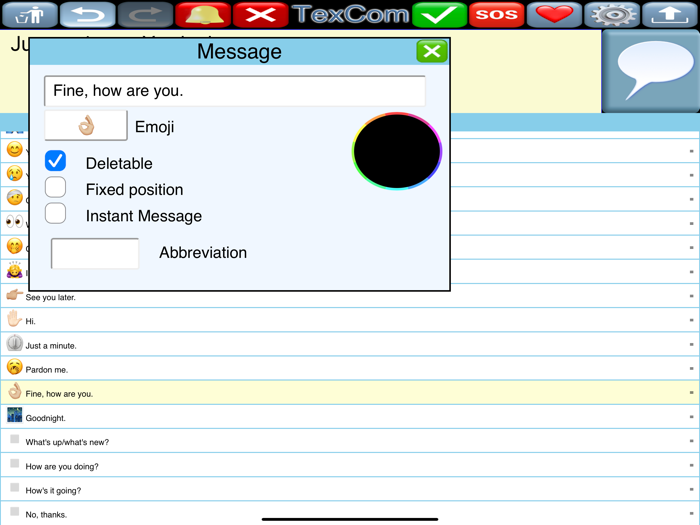Tap the smiling face emoji list icon

point(15,149)
